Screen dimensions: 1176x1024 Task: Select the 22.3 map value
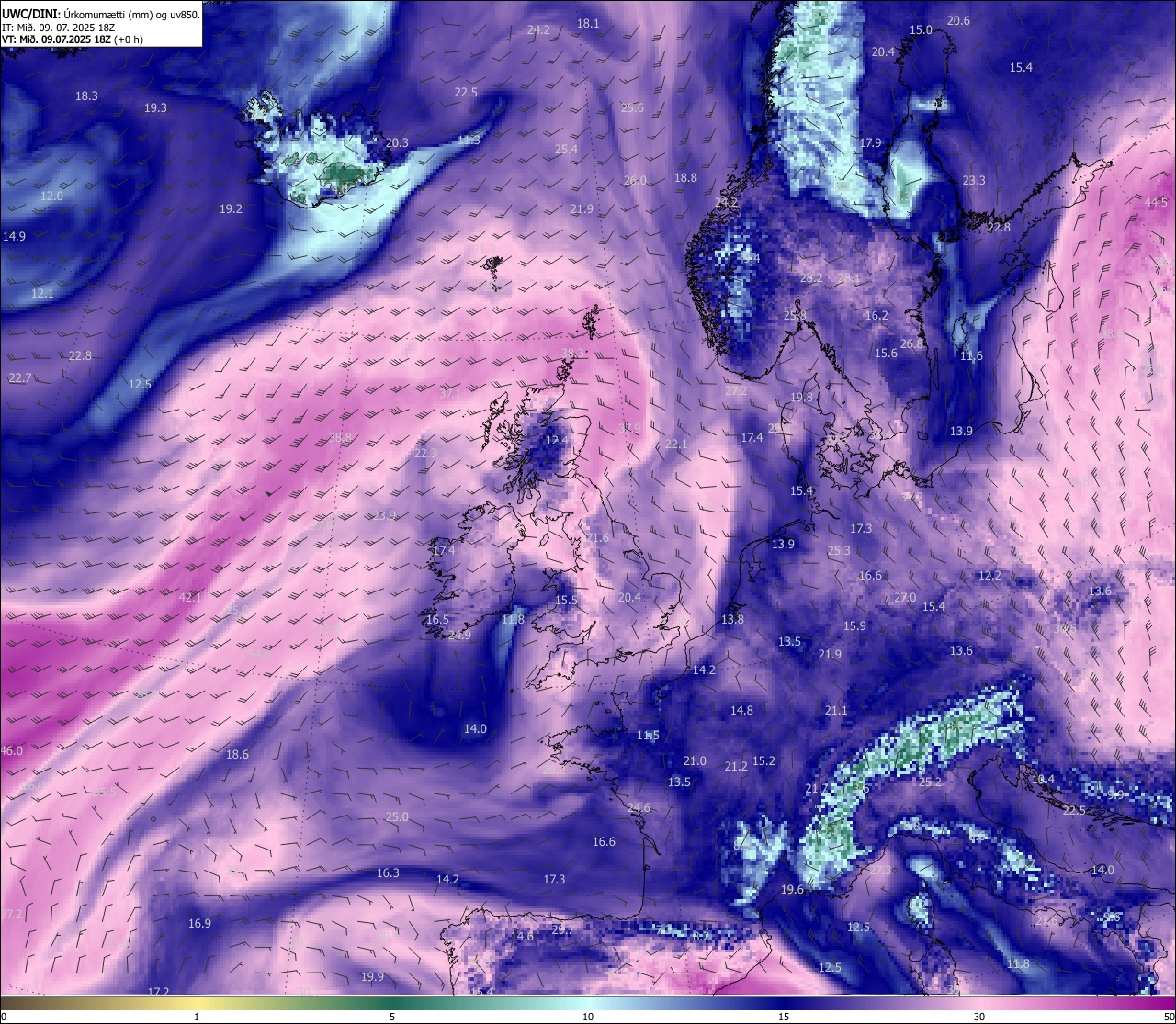click(x=425, y=453)
